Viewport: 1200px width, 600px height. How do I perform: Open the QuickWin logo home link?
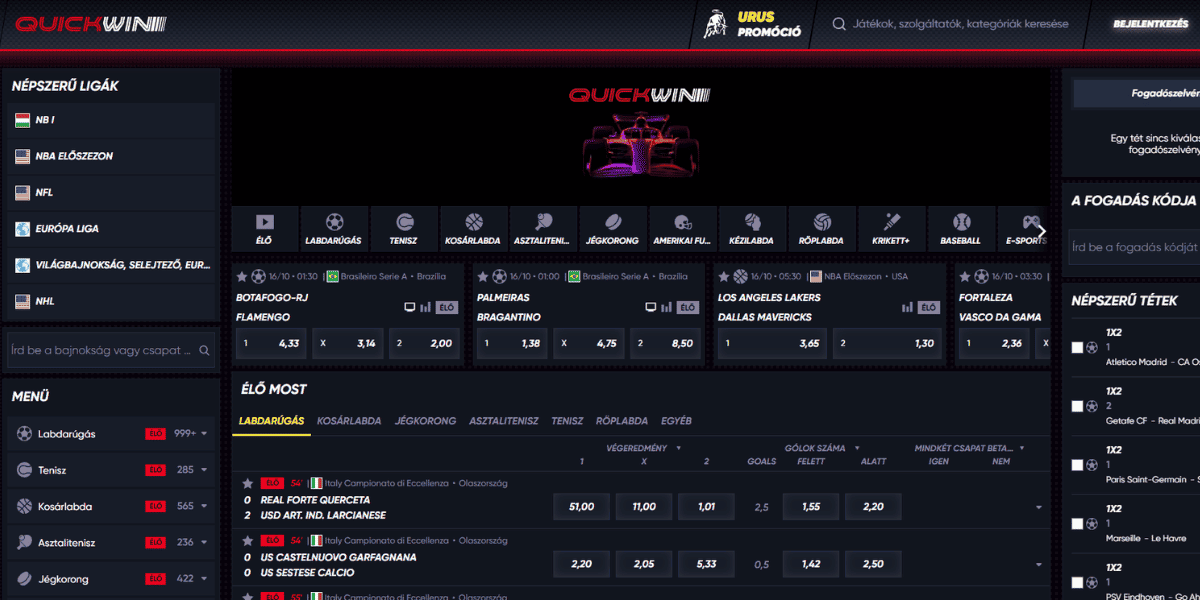coord(91,24)
